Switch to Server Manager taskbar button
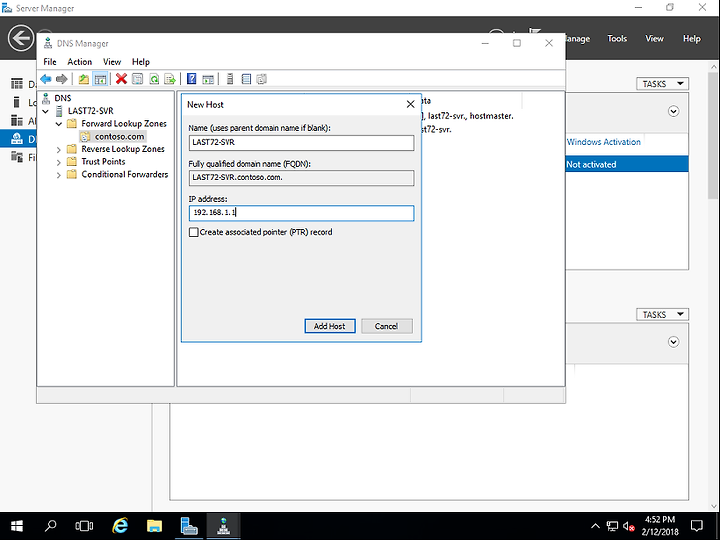The width and height of the screenshot is (720, 540). (x=189, y=526)
